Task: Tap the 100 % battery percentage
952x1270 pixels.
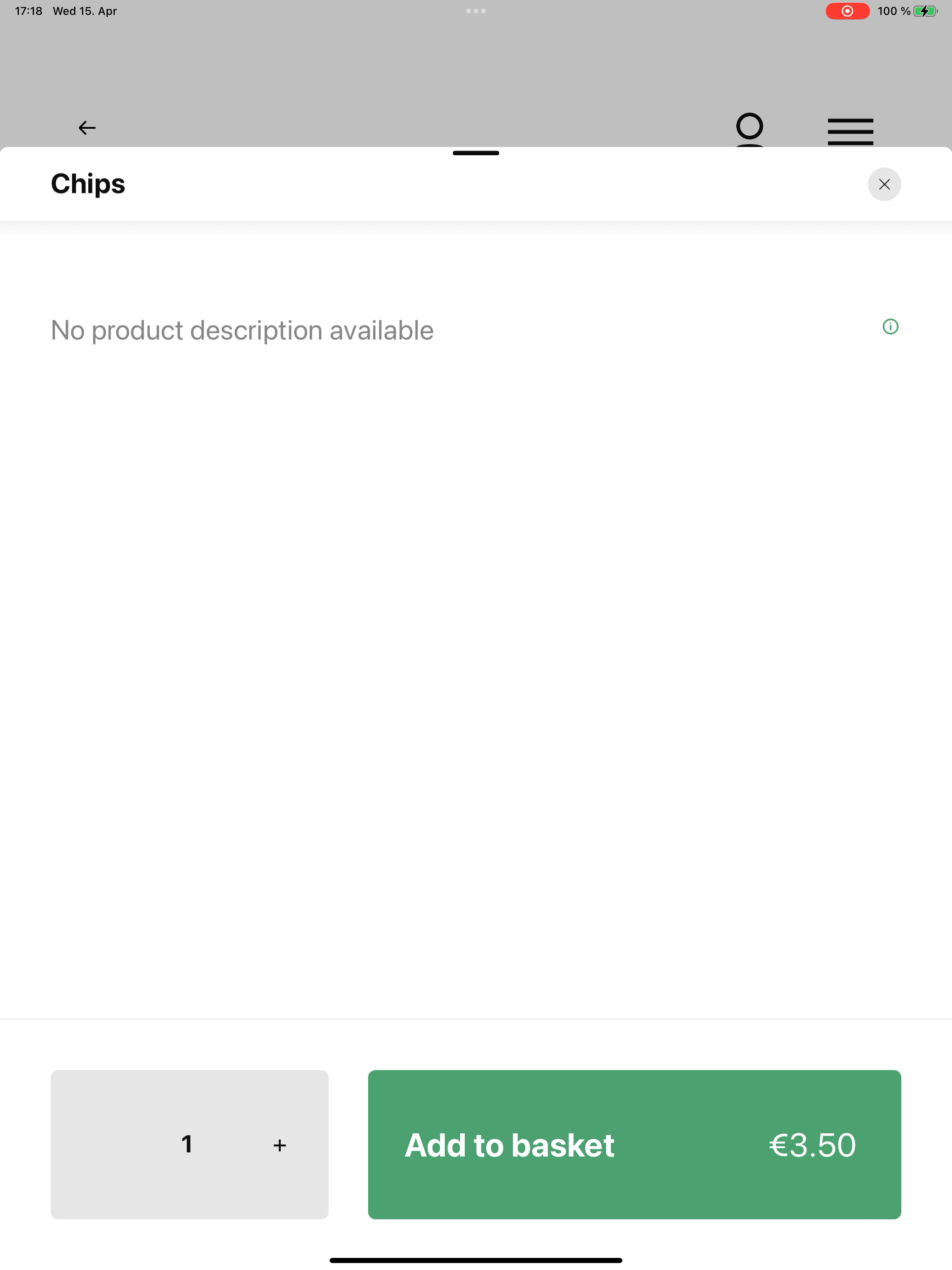Action: coord(893,11)
